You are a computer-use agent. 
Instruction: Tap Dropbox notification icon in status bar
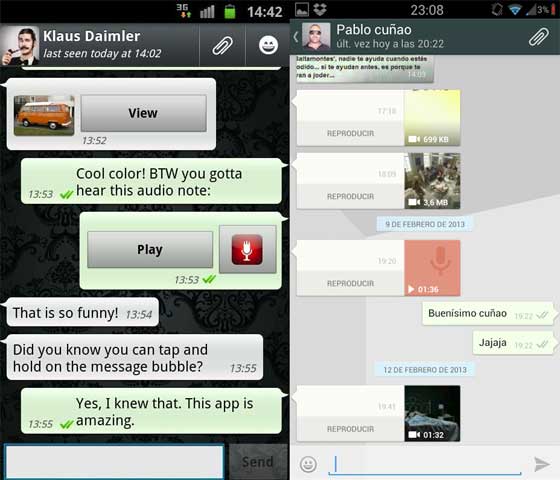[320, 9]
